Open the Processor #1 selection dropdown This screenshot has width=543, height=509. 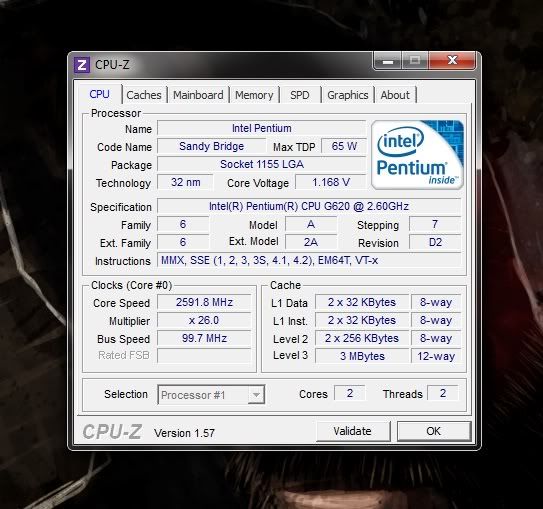(x=211, y=395)
